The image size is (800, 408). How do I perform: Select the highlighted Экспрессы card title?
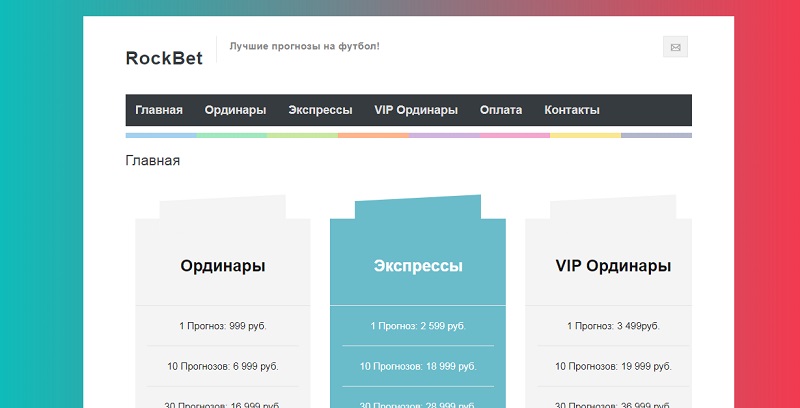tap(418, 266)
